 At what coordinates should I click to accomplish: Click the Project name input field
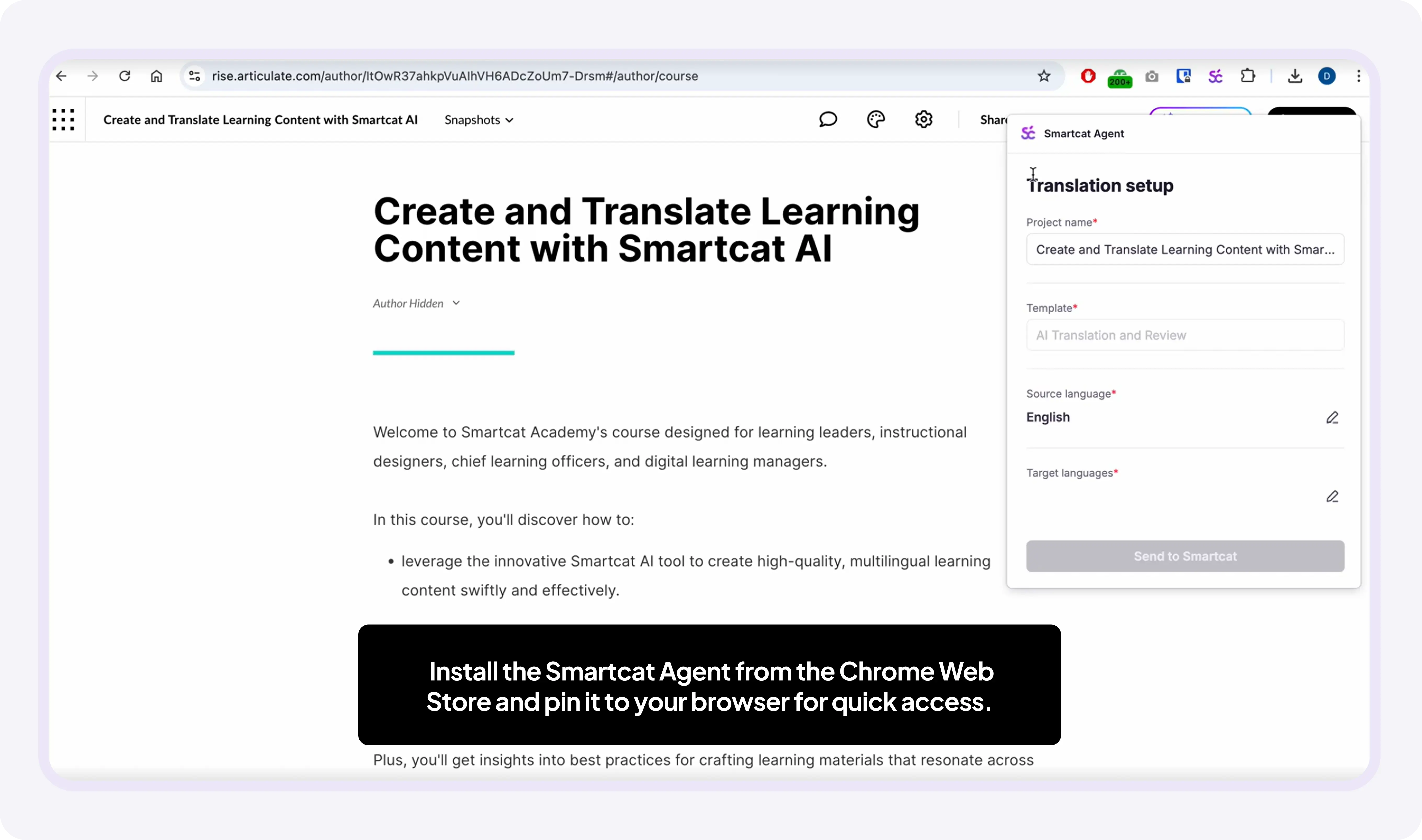(x=1185, y=250)
